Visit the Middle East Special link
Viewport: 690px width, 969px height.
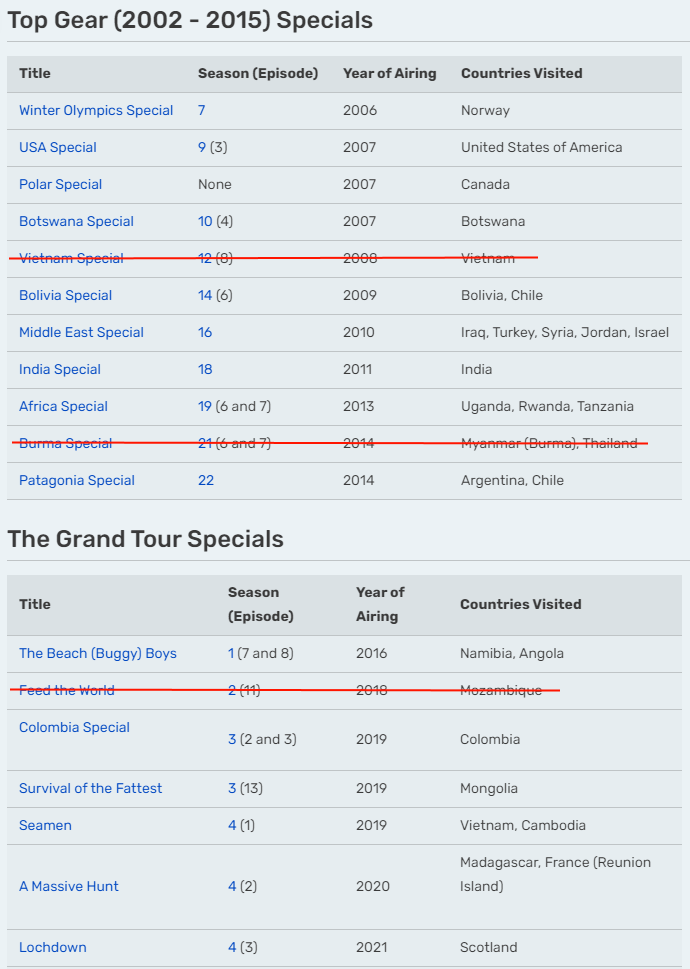(81, 332)
